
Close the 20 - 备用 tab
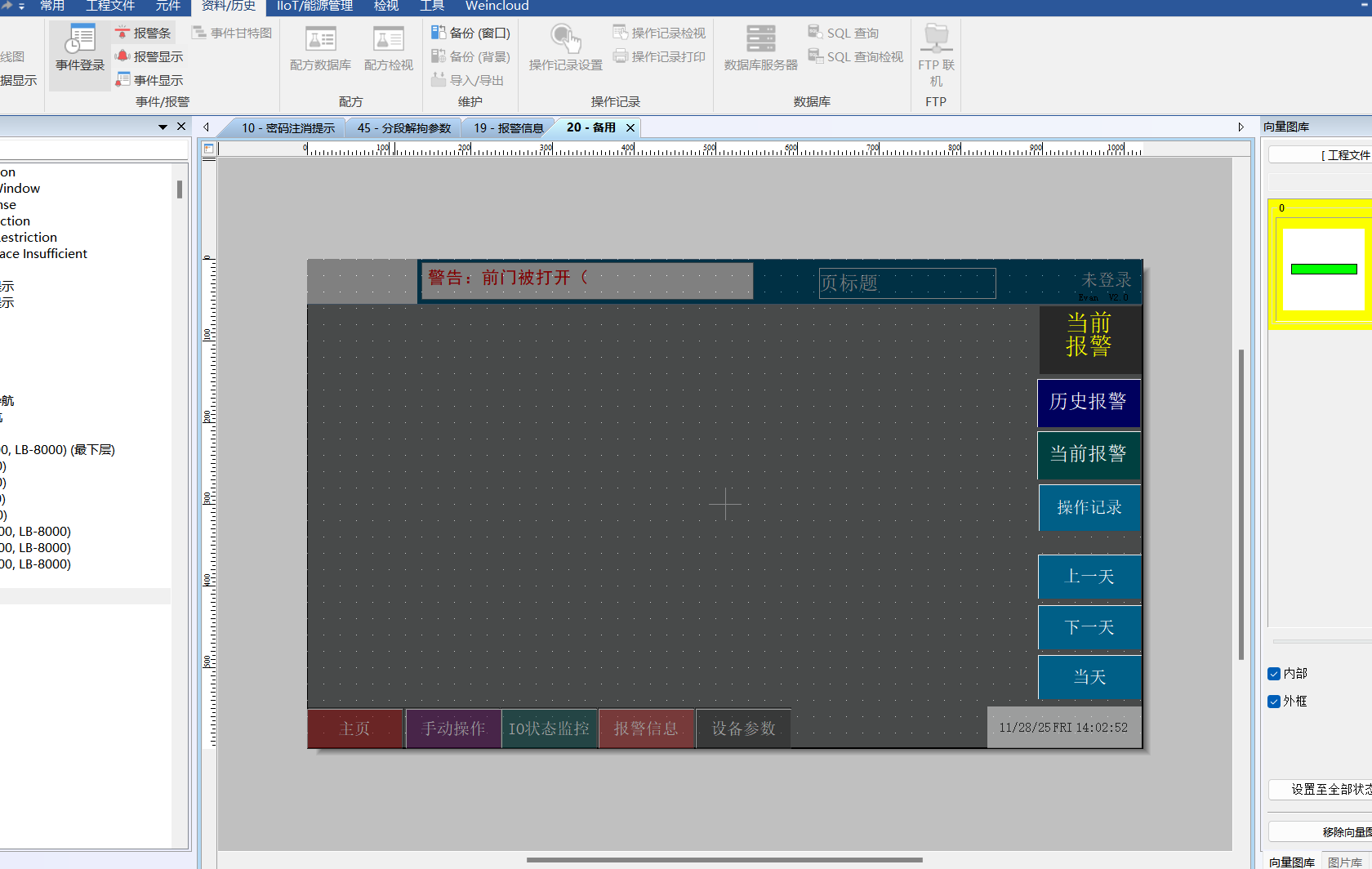[x=630, y=128]
